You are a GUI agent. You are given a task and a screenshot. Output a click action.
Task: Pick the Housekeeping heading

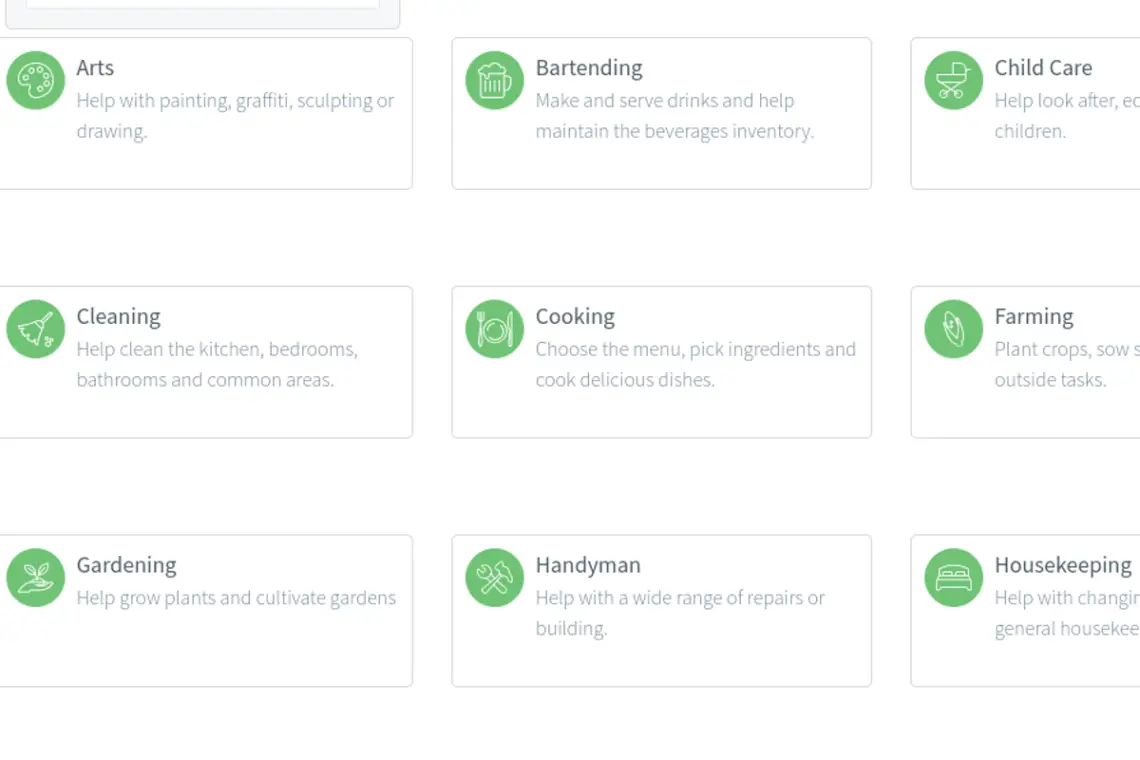1062,565
